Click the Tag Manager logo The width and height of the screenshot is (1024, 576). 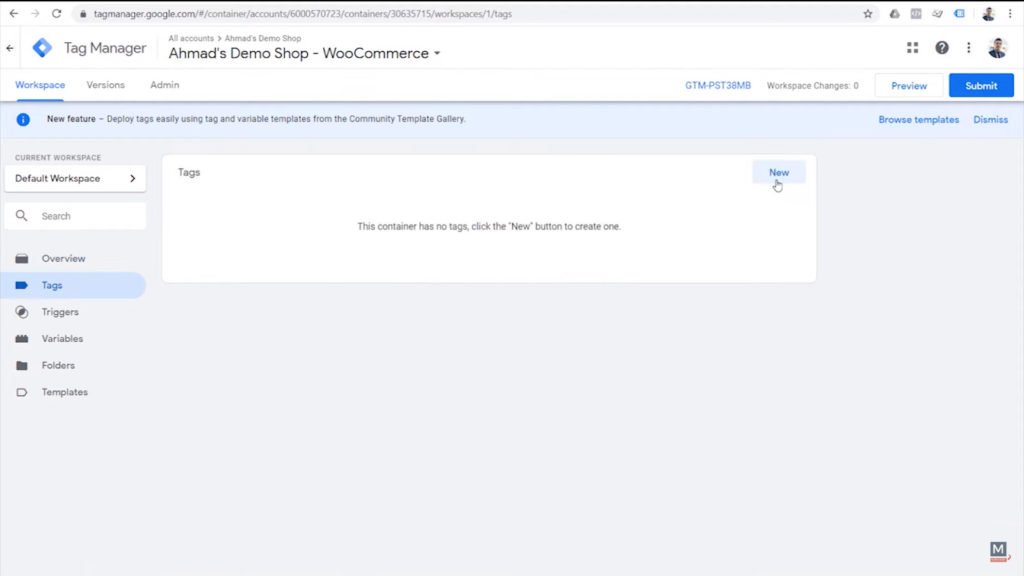42,47
